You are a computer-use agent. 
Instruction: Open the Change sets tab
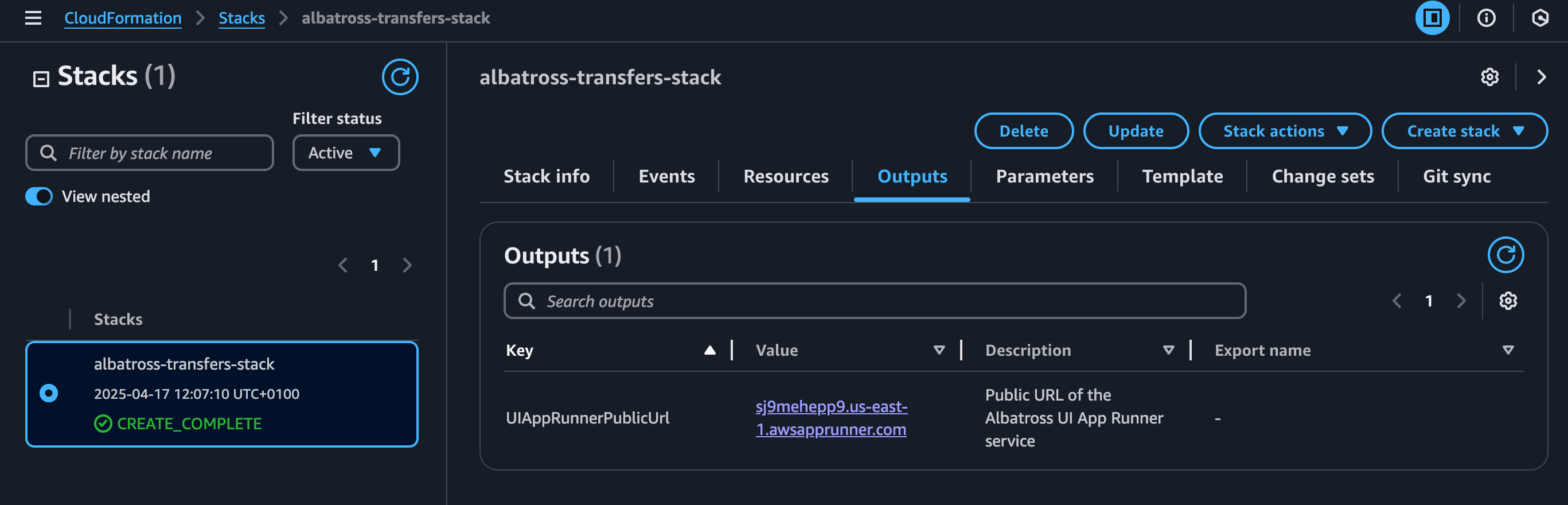[x=1322, y=177]
